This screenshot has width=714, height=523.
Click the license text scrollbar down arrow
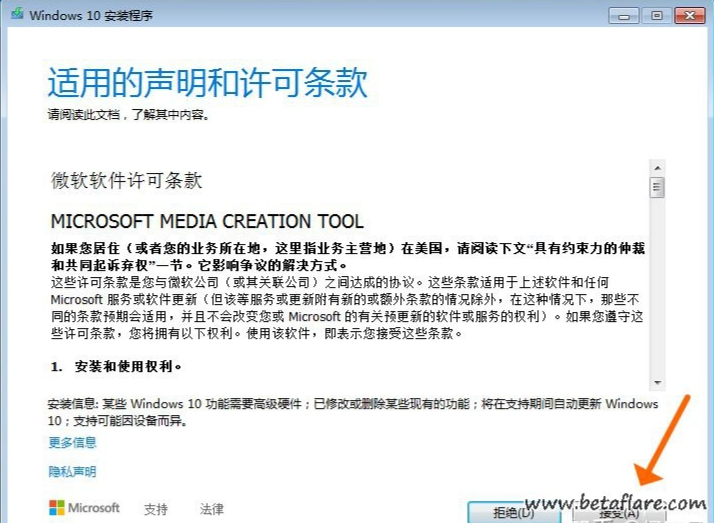[657, 382]
